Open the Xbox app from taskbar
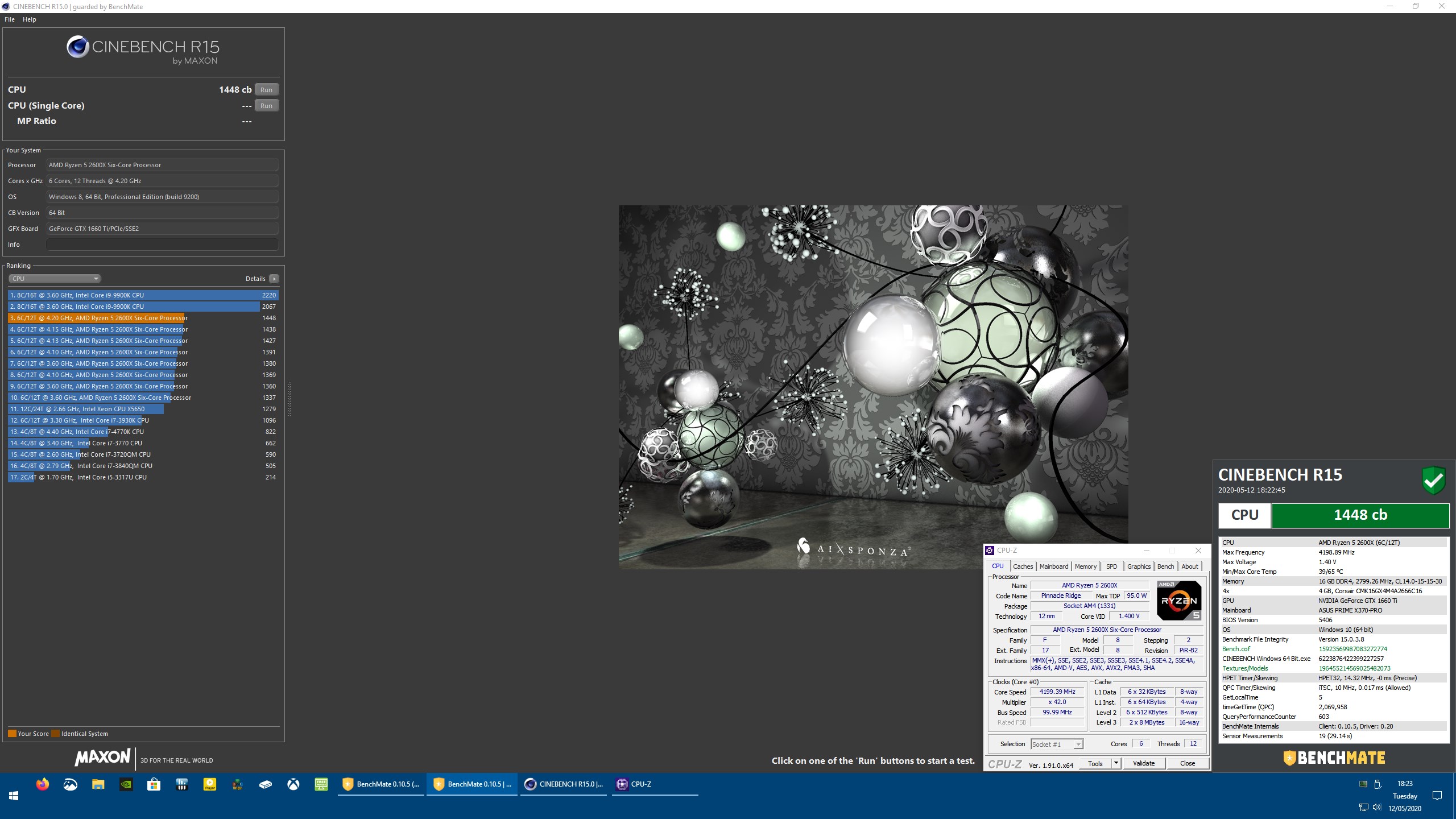This screenshot has height=819, width=1456. pyautogui.click(x=293, y=784)
